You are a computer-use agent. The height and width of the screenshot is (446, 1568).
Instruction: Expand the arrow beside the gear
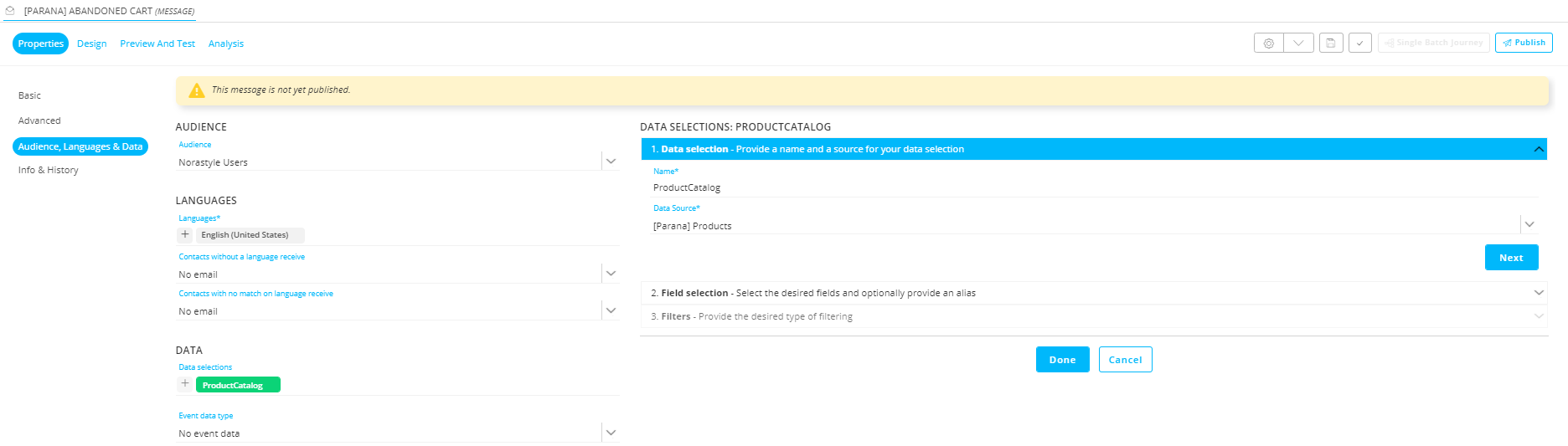[1298, 43]
